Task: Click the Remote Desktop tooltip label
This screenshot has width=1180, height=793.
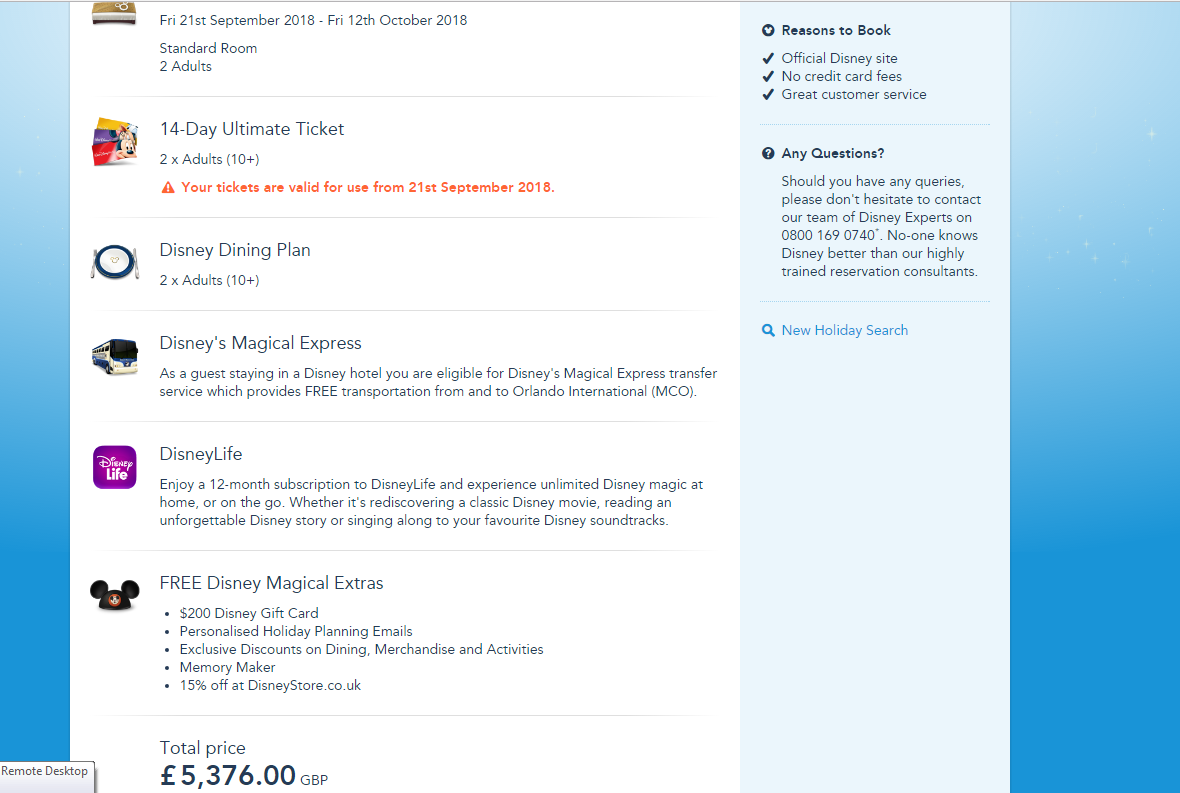Action: pyautogui.click(x=44, y=771)
